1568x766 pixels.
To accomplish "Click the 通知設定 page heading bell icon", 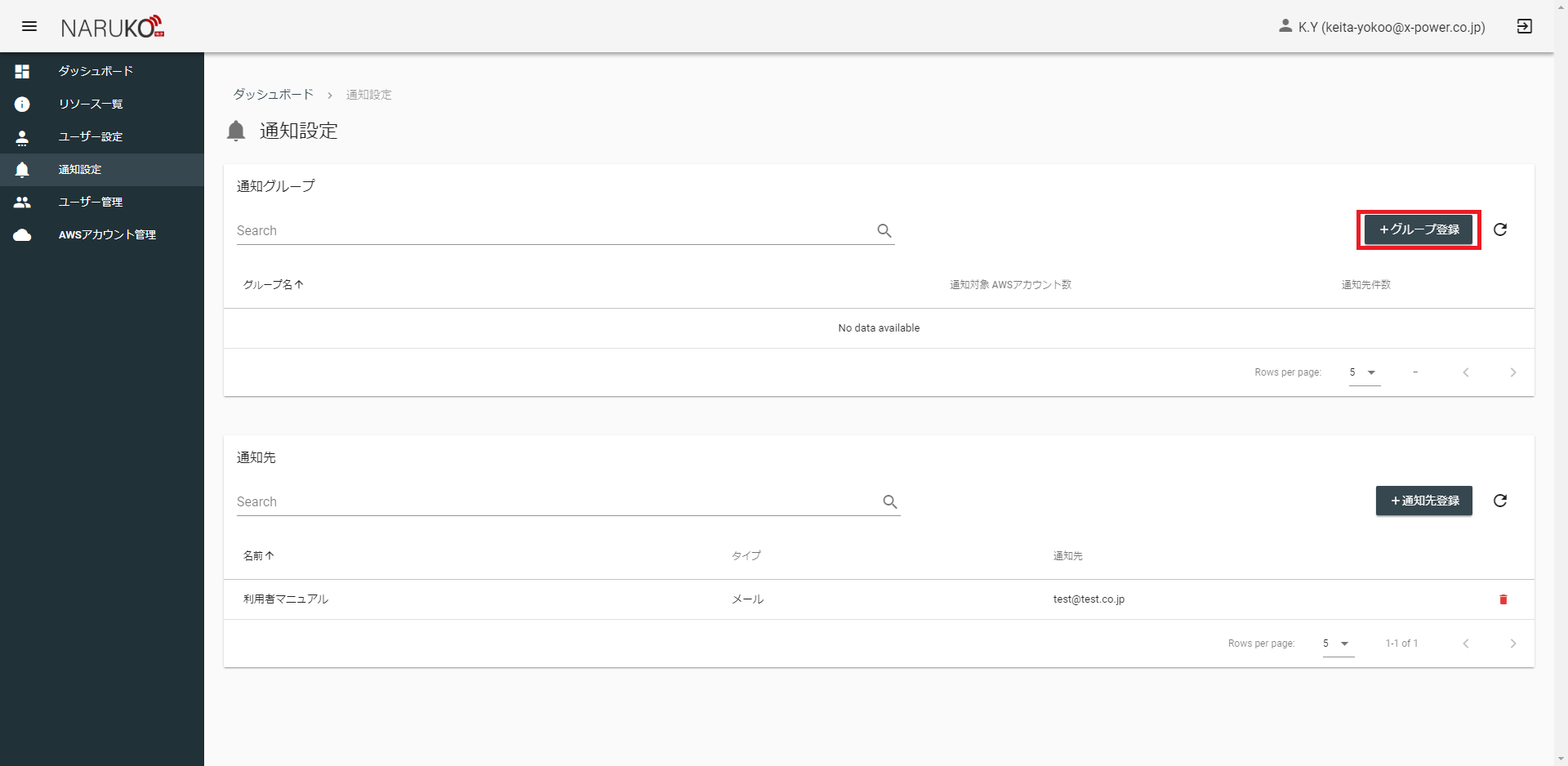I will (x=236, y=131).
